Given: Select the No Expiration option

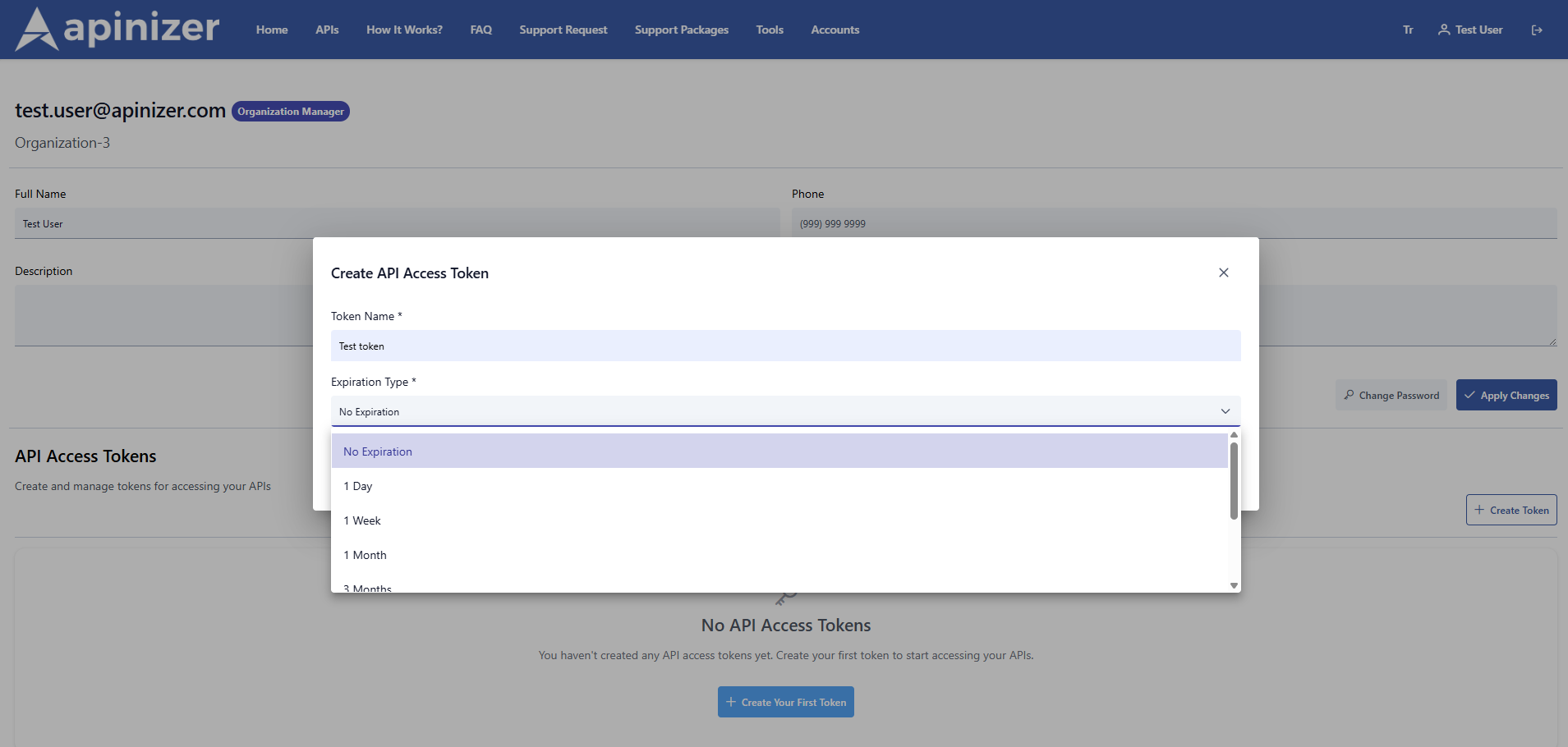Looking at the screenshot, I should (377, 451).
